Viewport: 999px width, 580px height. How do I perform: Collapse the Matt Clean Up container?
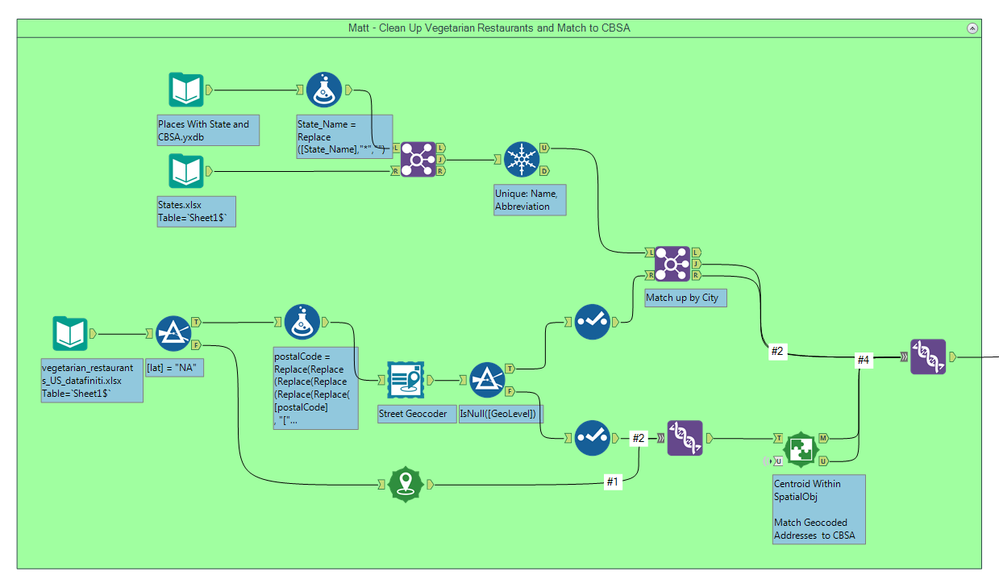pos(972,28)
